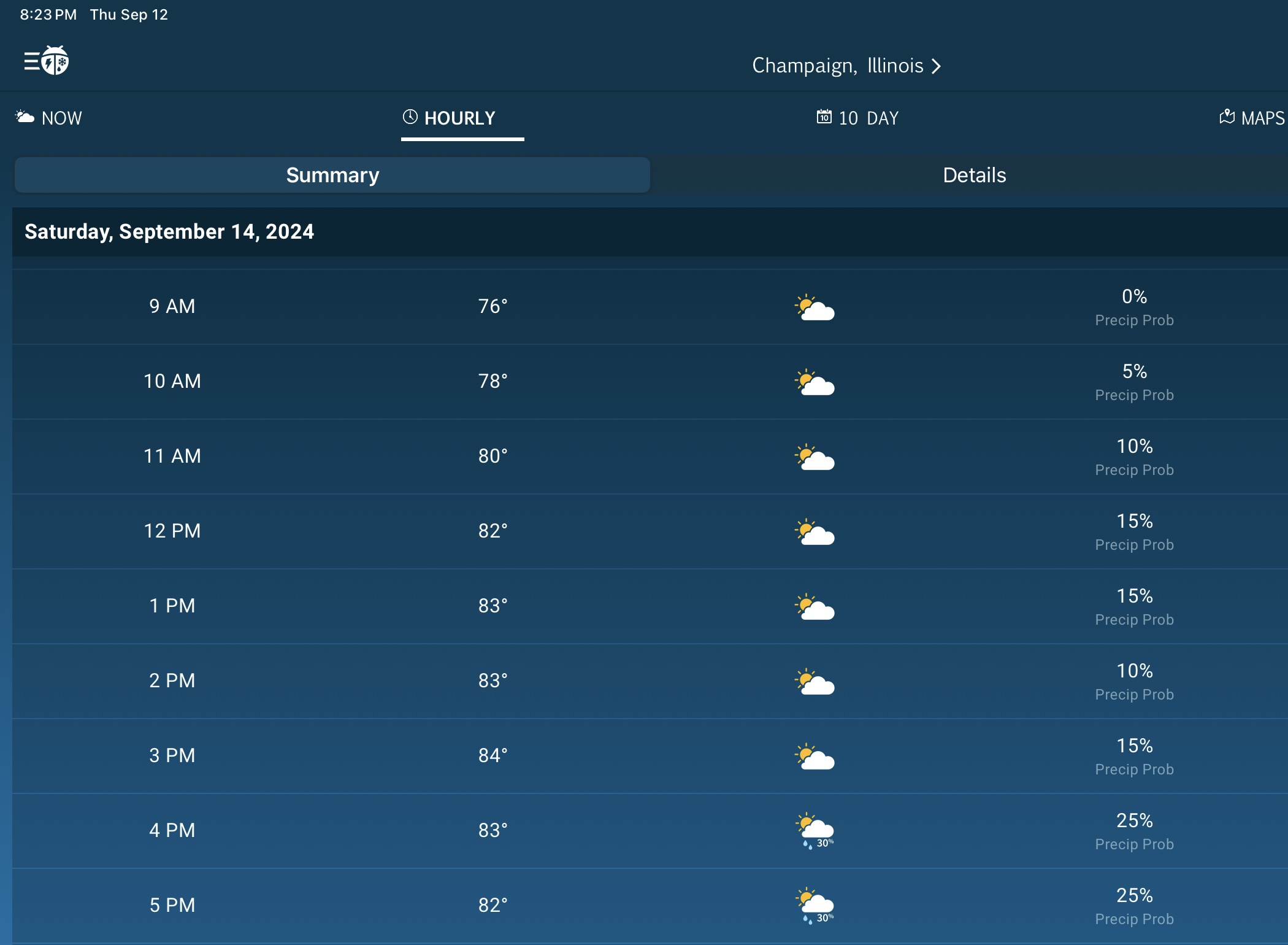Open the WeatherBug hamburger menu logo
Screen dimensions: 1288x945
tap(47, 61)
